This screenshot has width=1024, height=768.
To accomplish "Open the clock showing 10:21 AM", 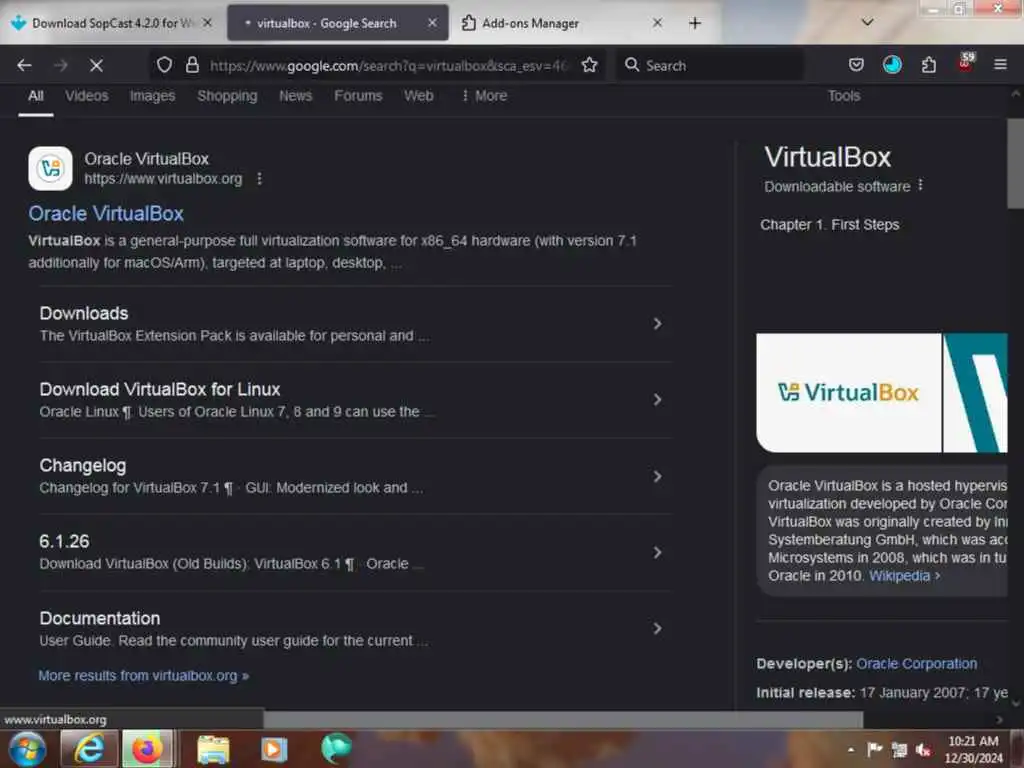I will [973, 750].
